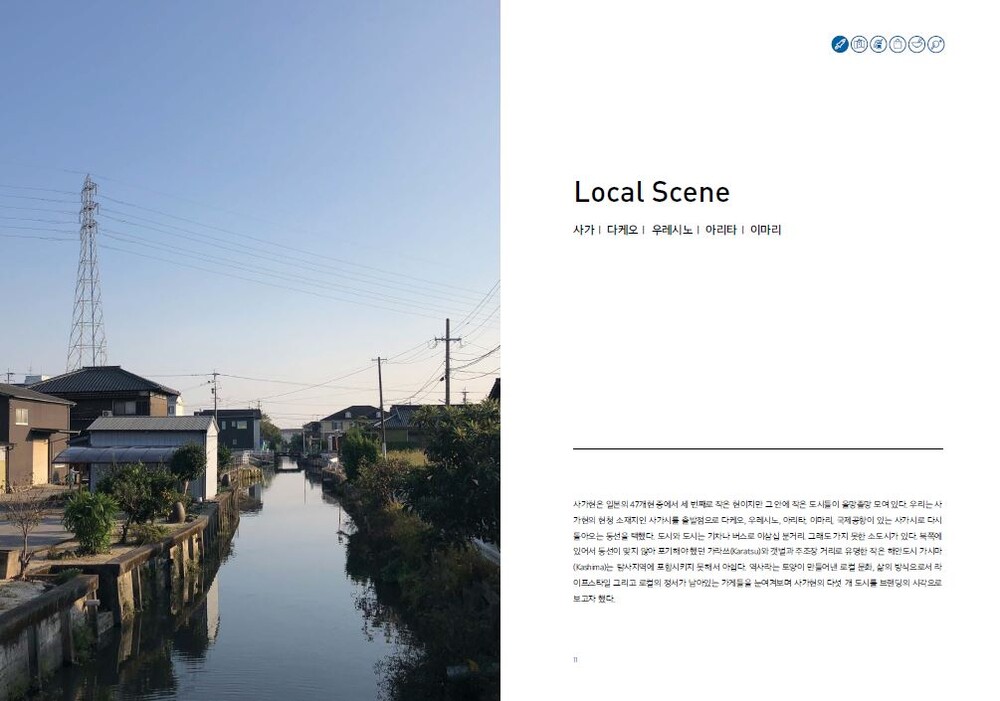The image size is (1000, 701).
Task: Select the 이마리 city label
Action: click(x=765, y=230)
